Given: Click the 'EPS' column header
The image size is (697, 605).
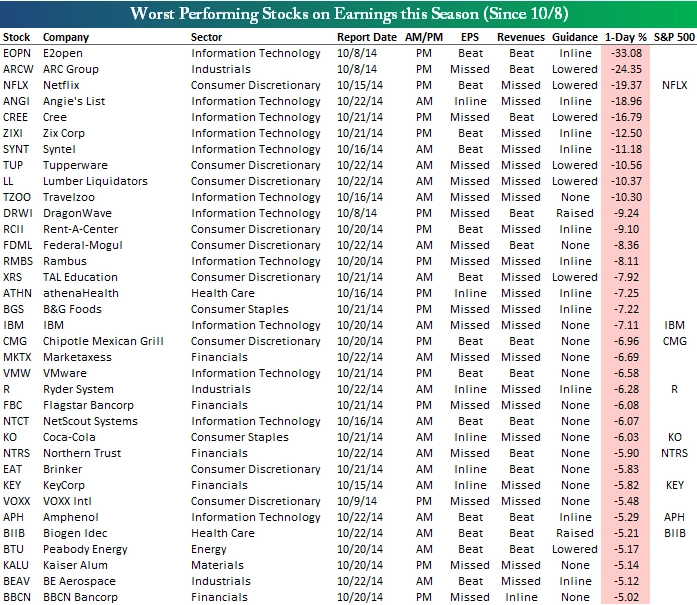Looking at the screenshot, I should tap(470, 37).
